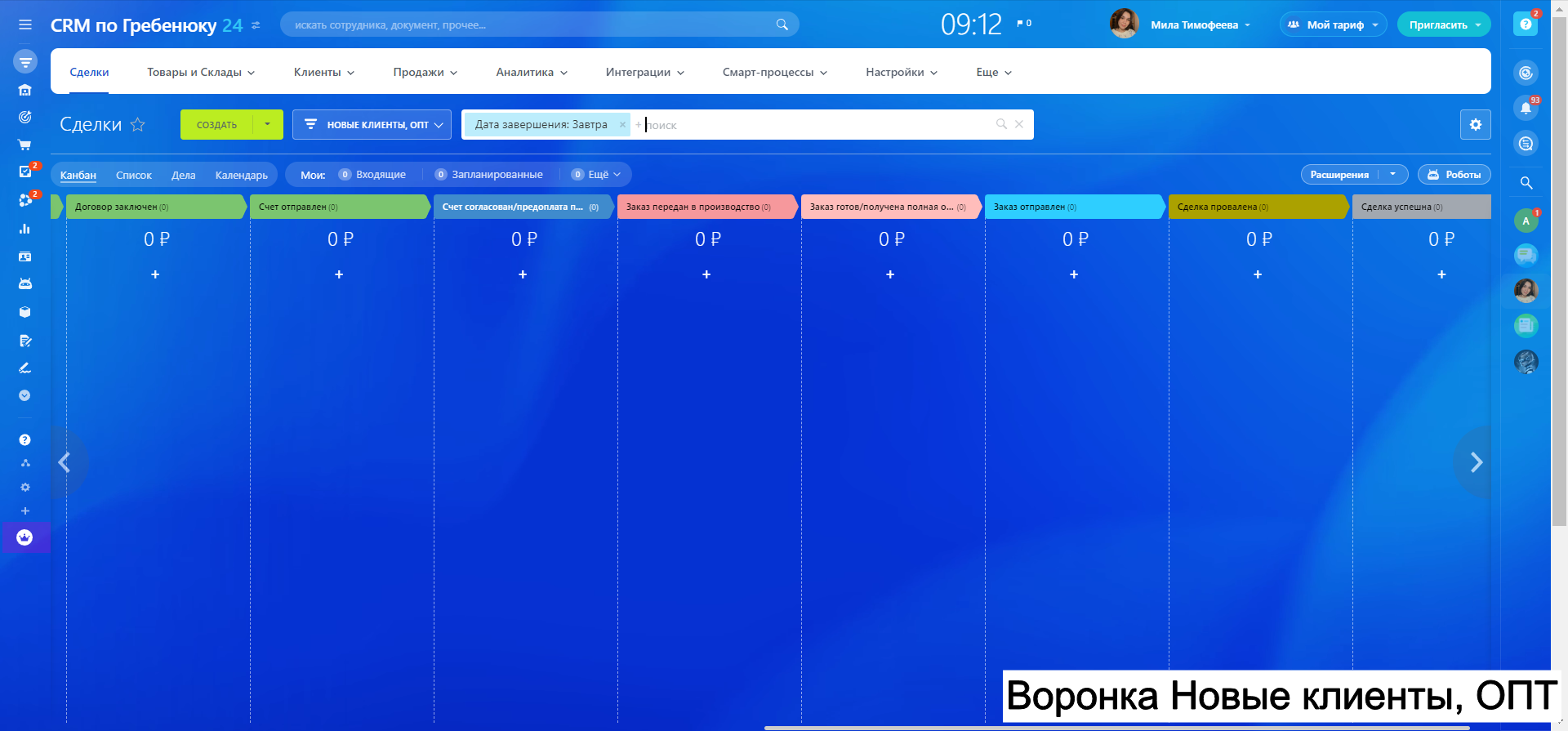Open the document edit icon in sidebar
Viewport: 1568px width, 731px height.
point(25,341)
